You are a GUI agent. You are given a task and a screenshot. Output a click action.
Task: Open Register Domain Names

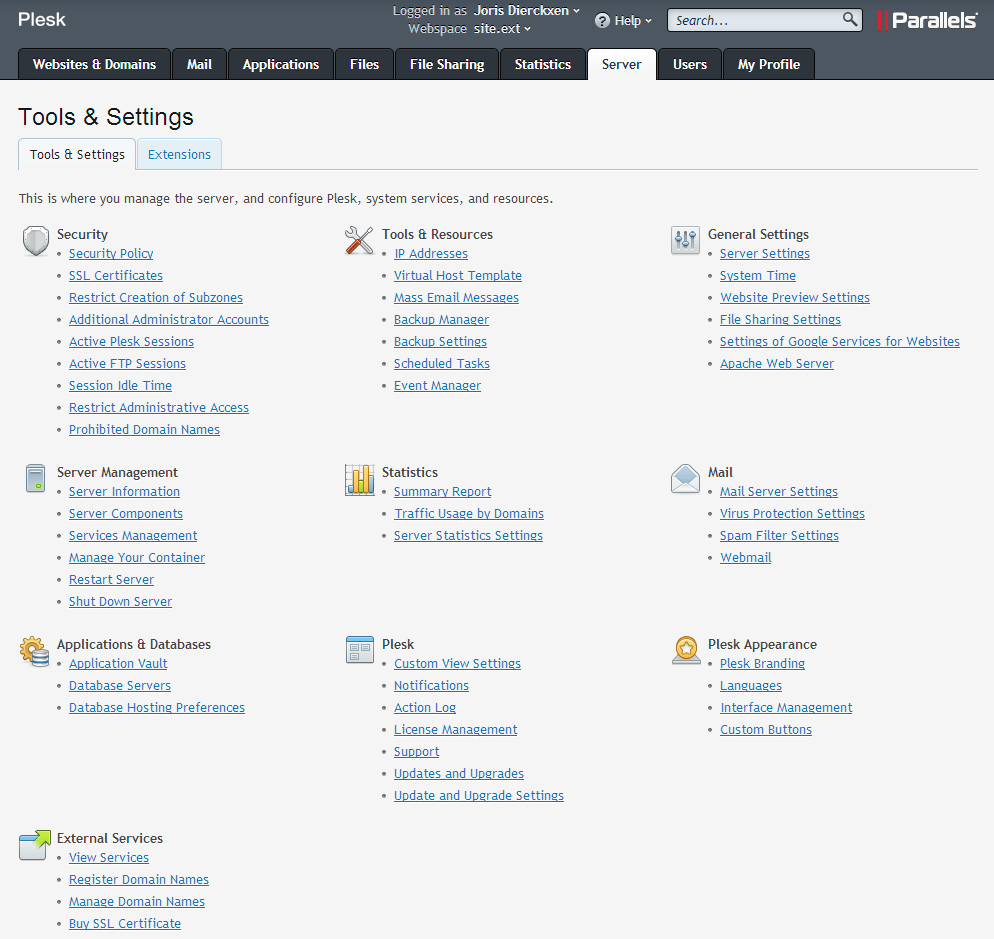[139, 880]
